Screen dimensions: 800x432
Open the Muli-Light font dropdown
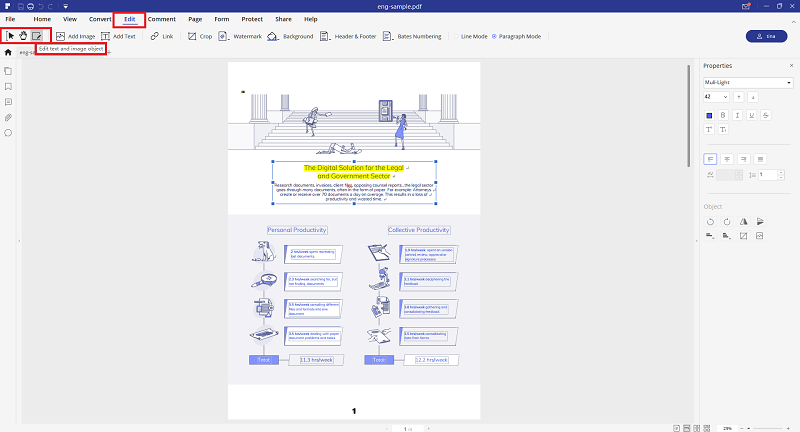pos(748,82)
